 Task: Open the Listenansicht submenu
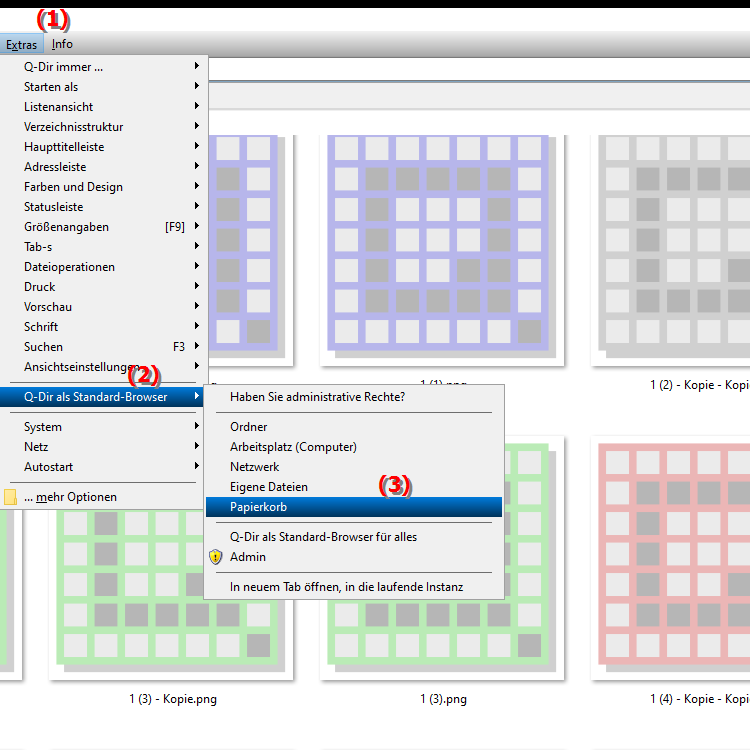click(104, 107)
